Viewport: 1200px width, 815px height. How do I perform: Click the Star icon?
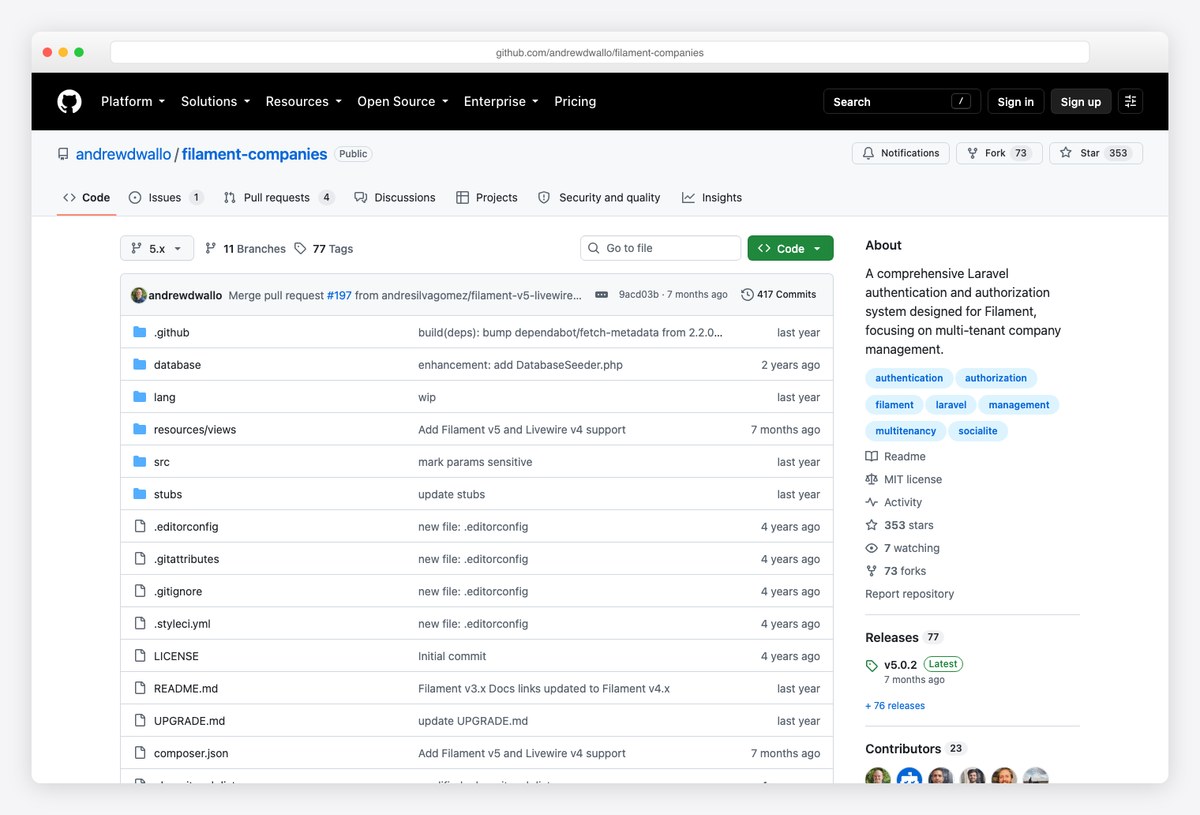[x=1066, y=153]
